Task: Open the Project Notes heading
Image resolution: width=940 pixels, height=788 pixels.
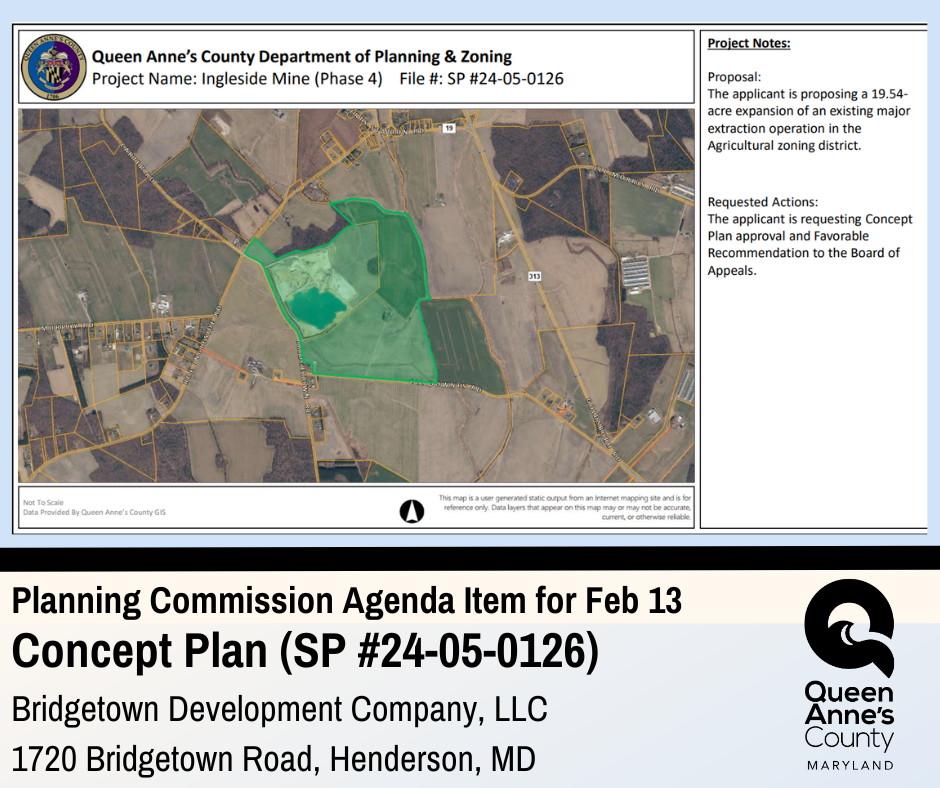Action: 748,44
